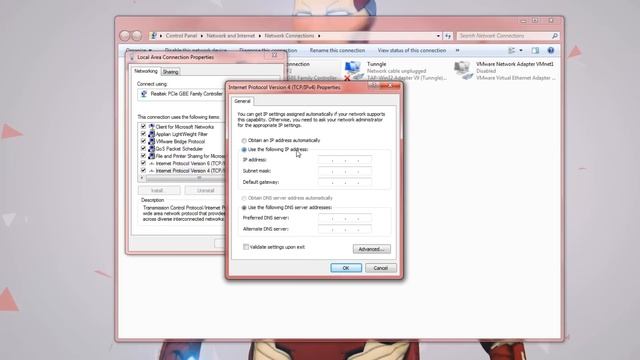Image resolution: width=640 pixels, height=360 pixels.
Task: Click the Advanced... button
Action: click(x=371, y=249)
